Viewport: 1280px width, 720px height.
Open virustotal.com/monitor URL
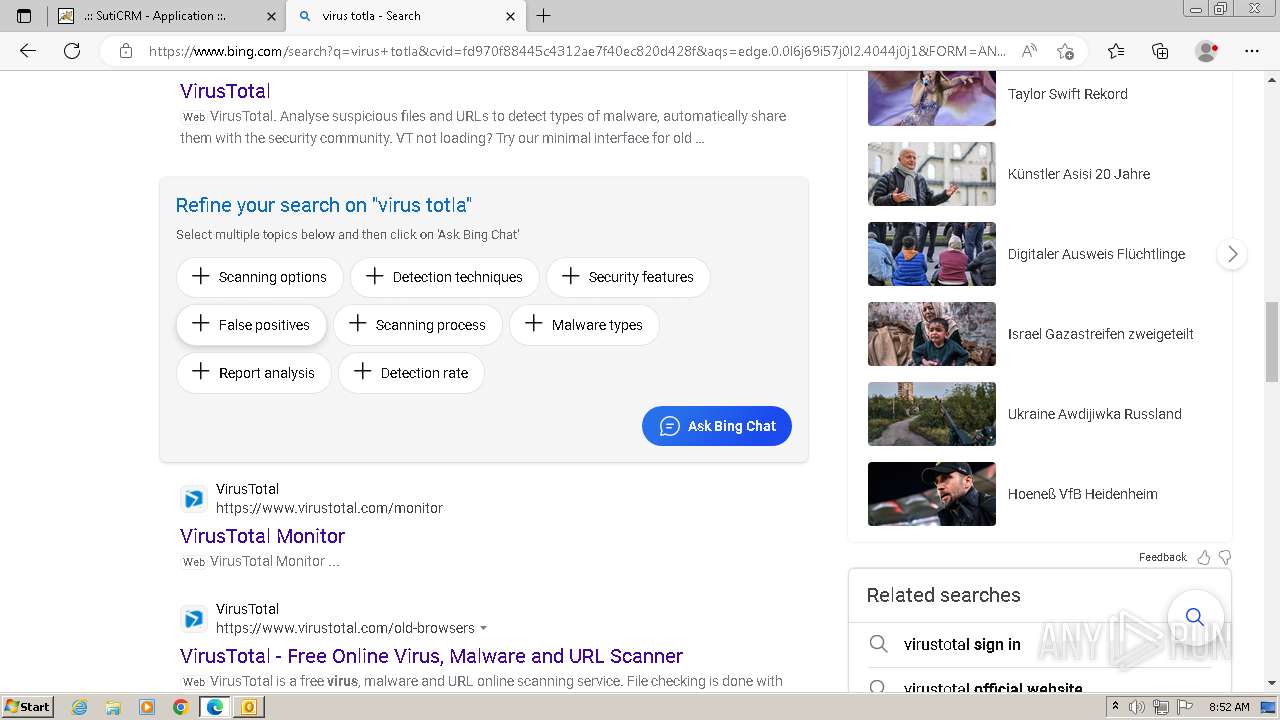(329, 508)
